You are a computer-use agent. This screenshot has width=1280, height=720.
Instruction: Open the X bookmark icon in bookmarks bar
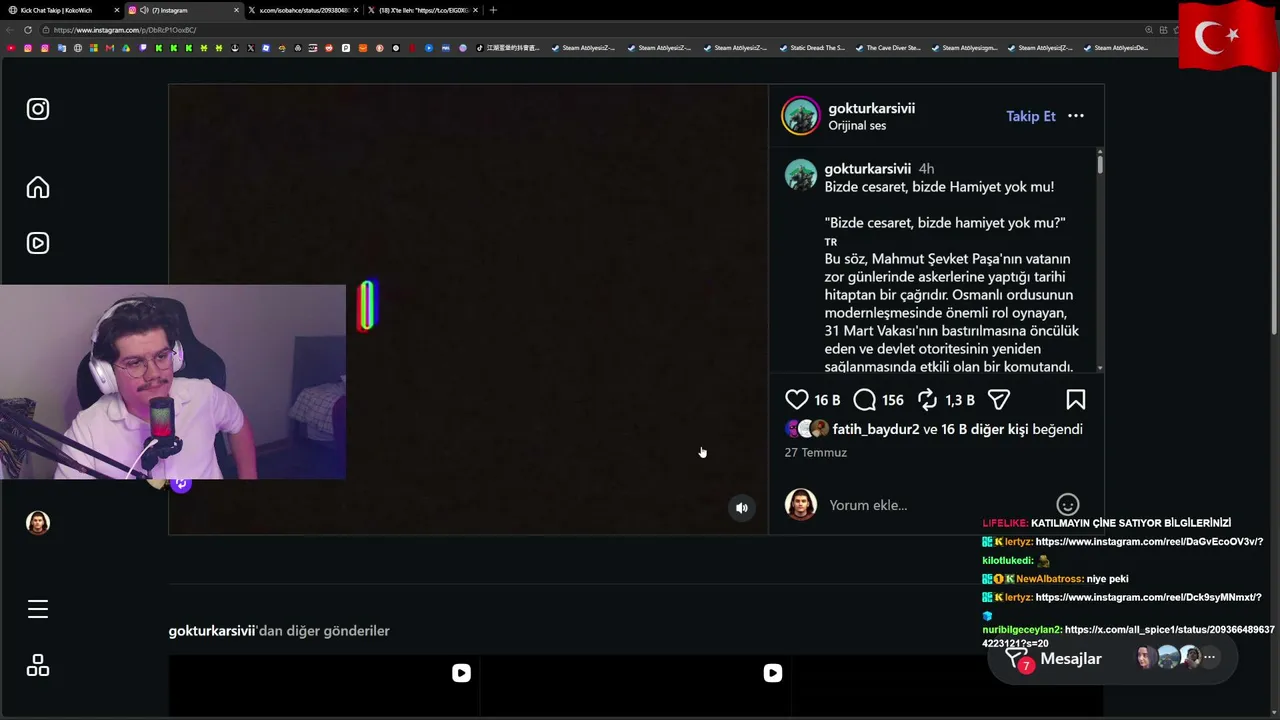tap(251, 48)
